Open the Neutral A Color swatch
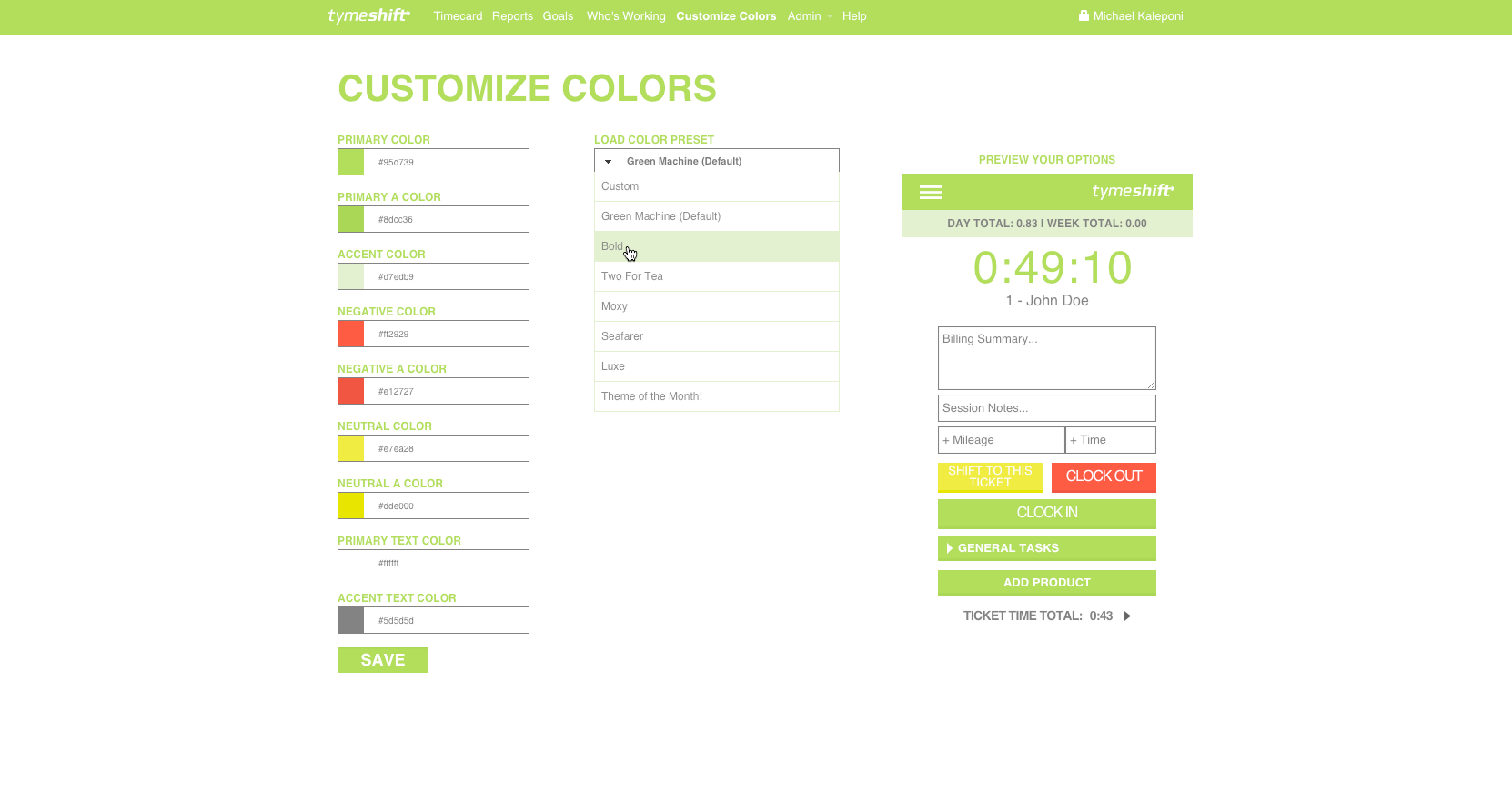This screenshot has width=1512, height=791. (x=351, y=506)
